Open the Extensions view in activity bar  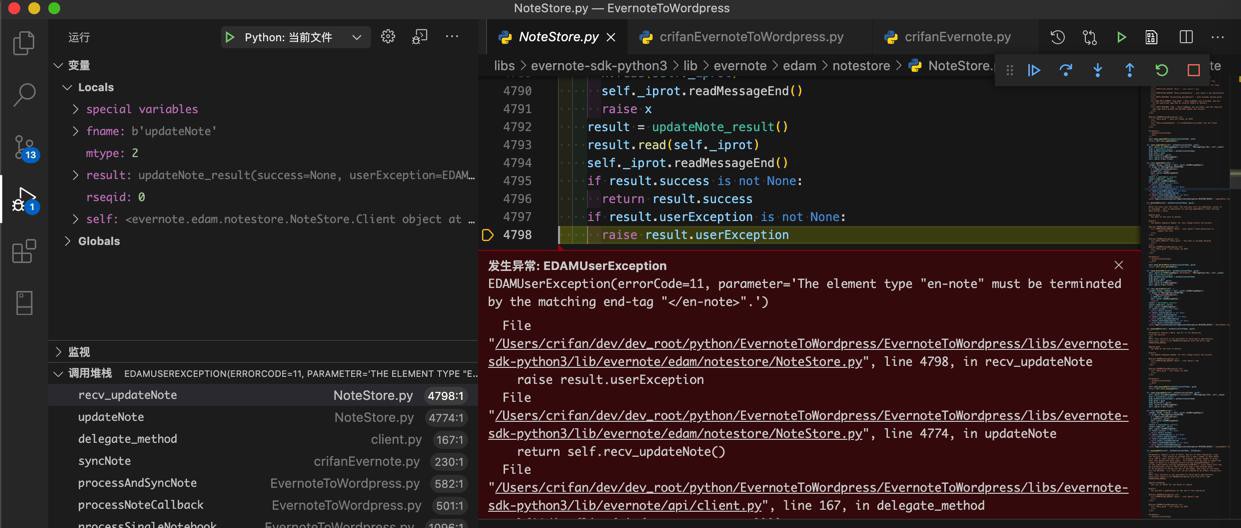coord(24,251)
